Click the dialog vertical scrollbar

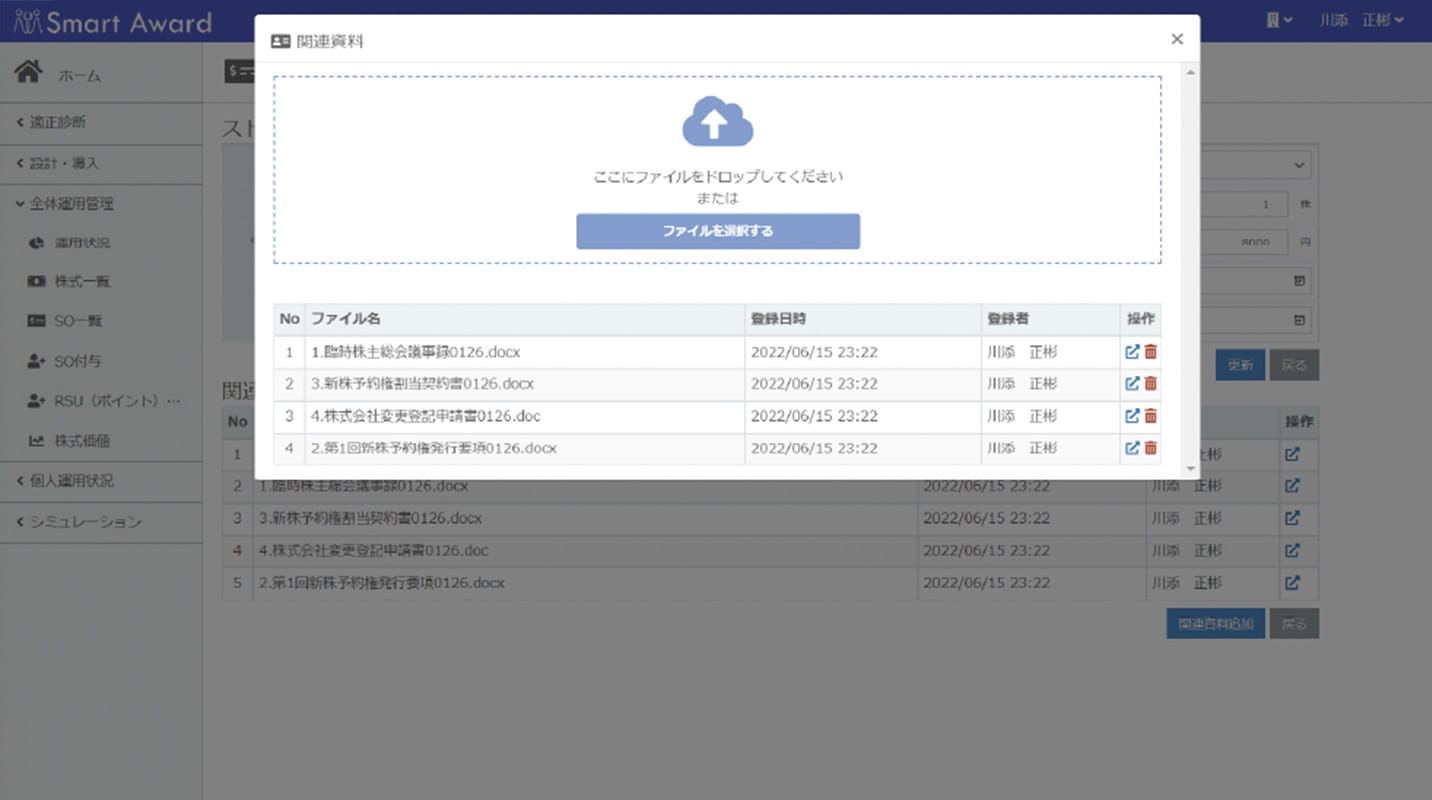click(x=1190, y=270)
